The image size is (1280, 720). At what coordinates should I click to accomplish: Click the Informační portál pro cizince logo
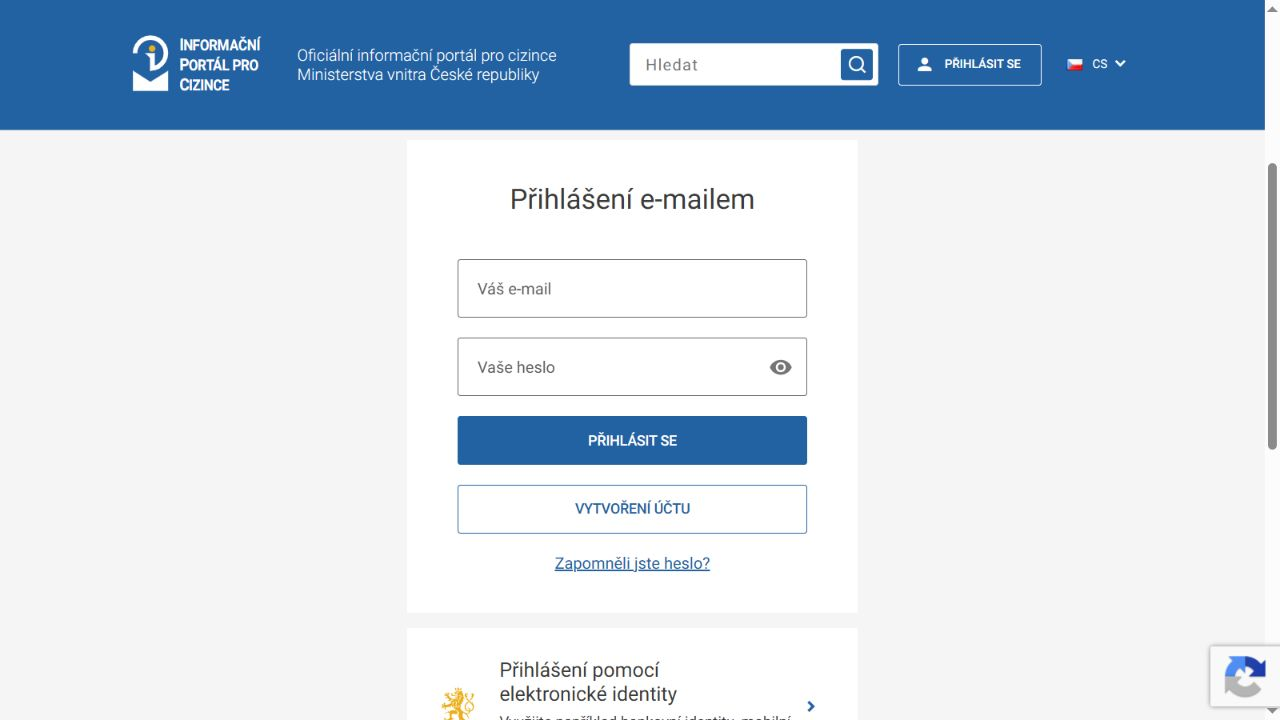click(196, 64)
